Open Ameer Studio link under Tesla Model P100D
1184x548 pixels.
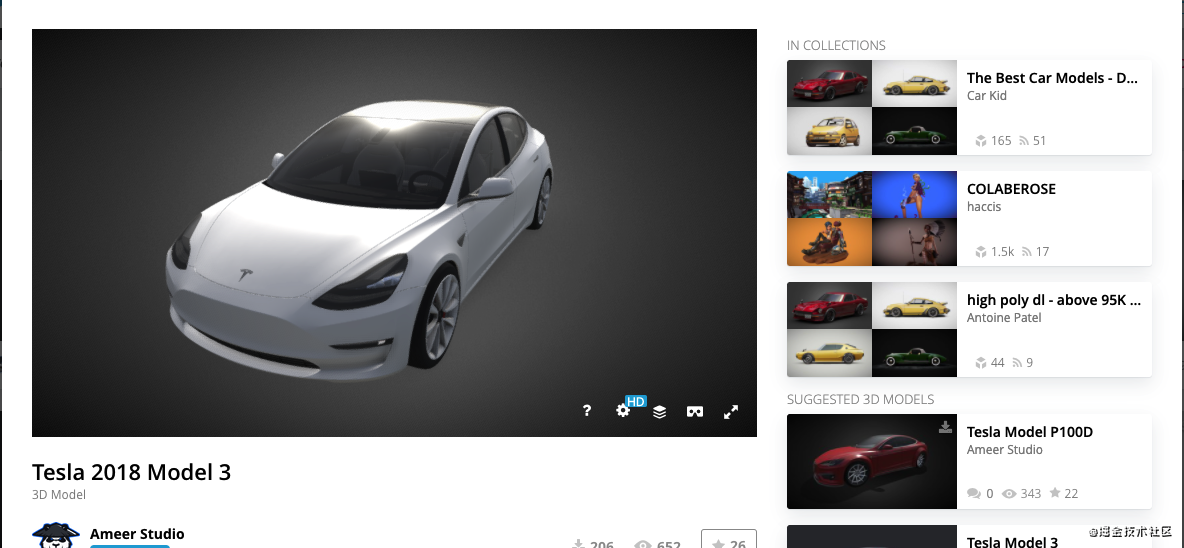click(1004, 450)
